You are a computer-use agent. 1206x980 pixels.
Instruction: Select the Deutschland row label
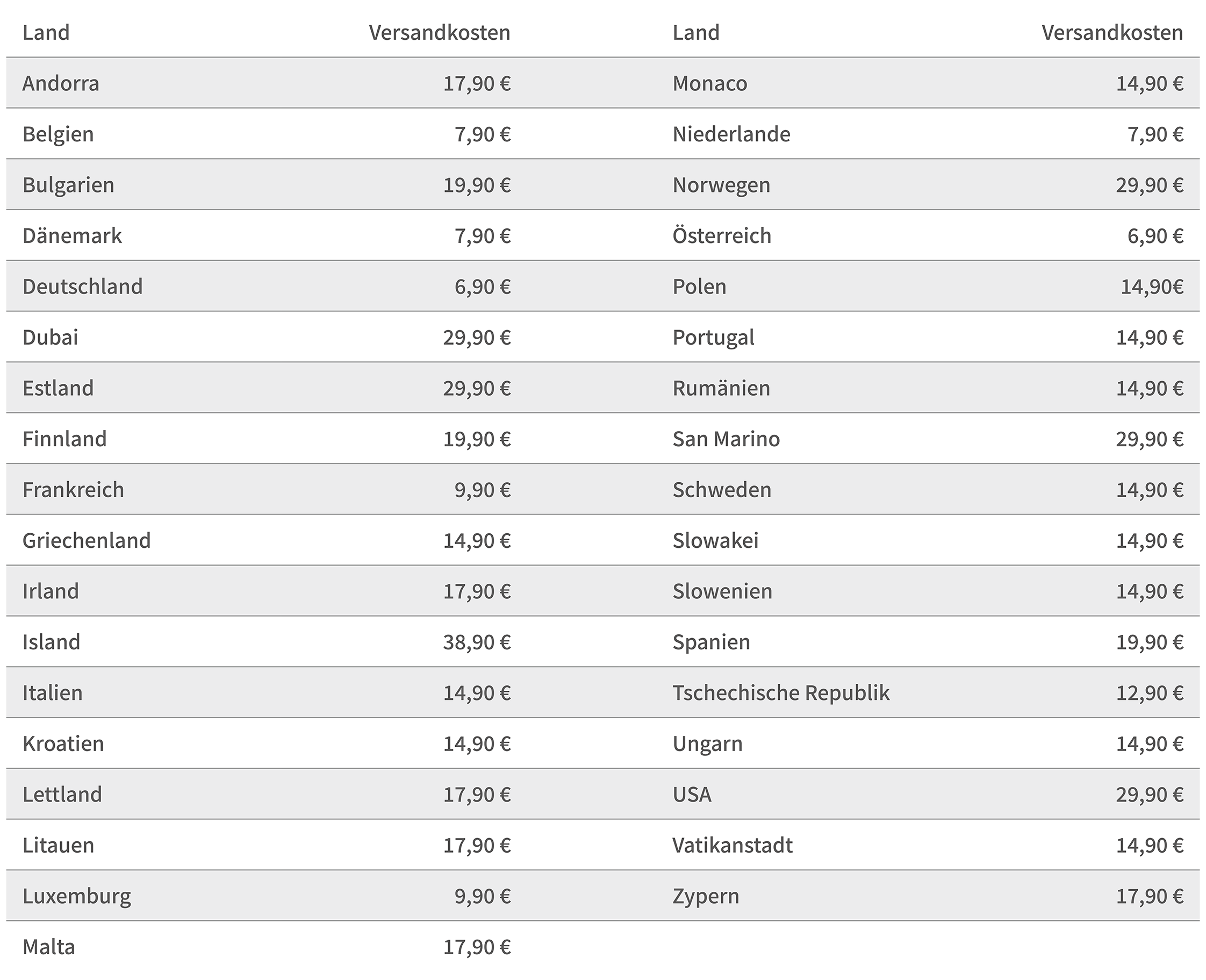click(82, 287)
